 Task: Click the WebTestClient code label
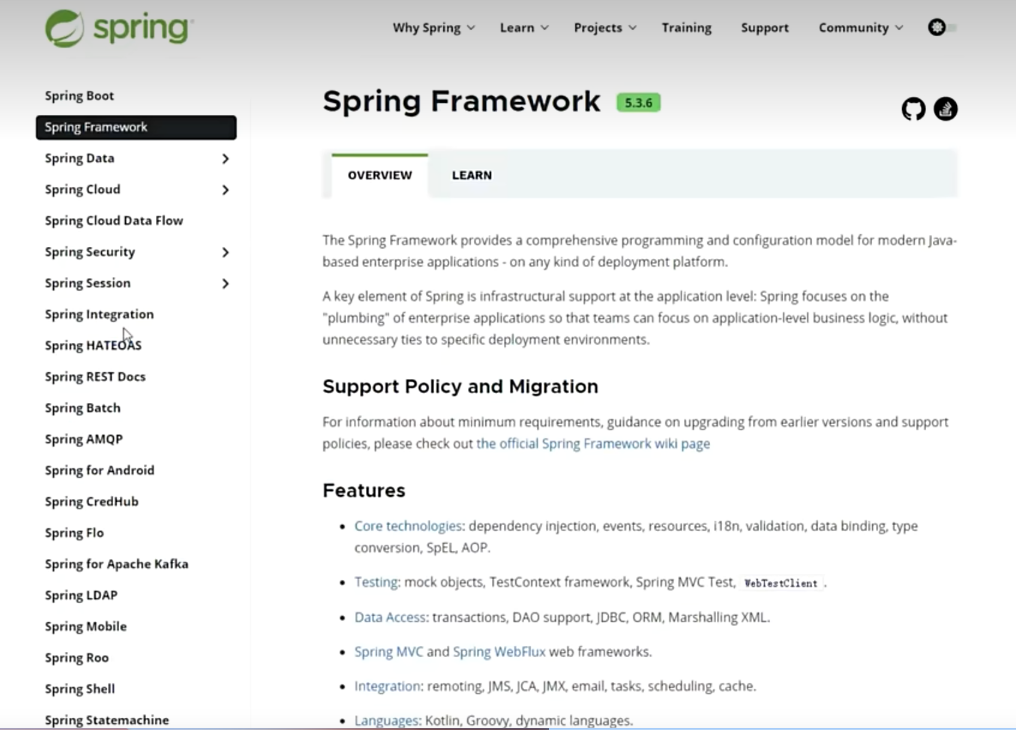[x=781, y=583]
